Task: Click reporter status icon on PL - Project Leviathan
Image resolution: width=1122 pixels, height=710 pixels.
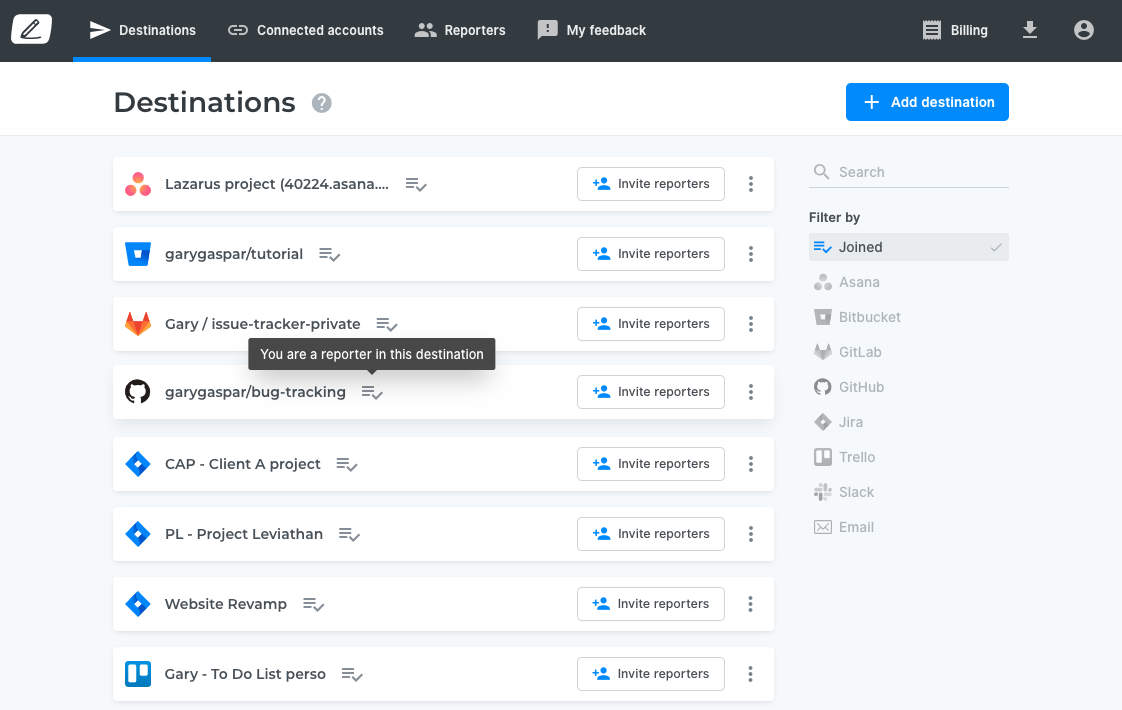Action: (349, 535)
